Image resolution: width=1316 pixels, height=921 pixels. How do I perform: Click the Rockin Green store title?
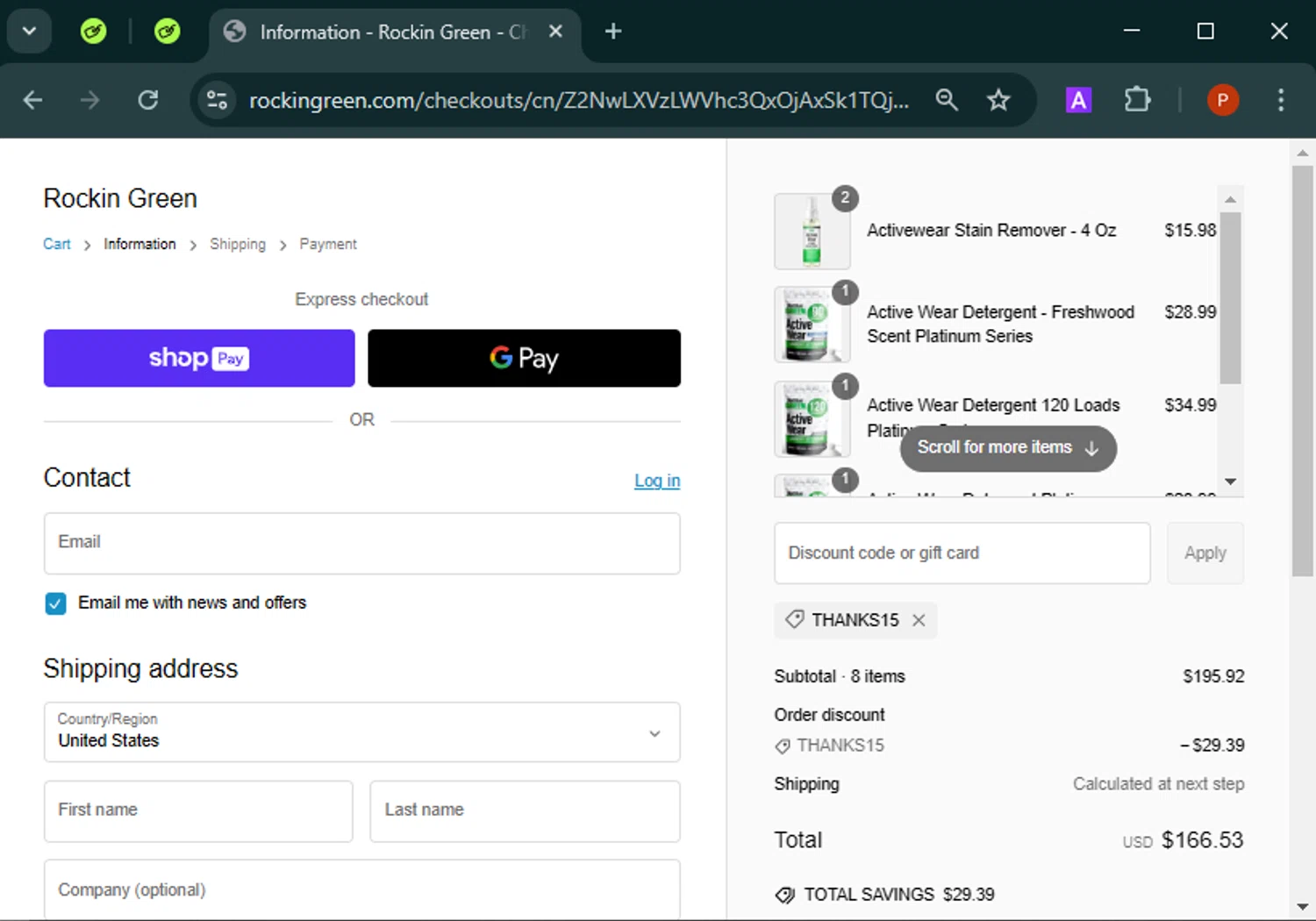tap(120, 198)
